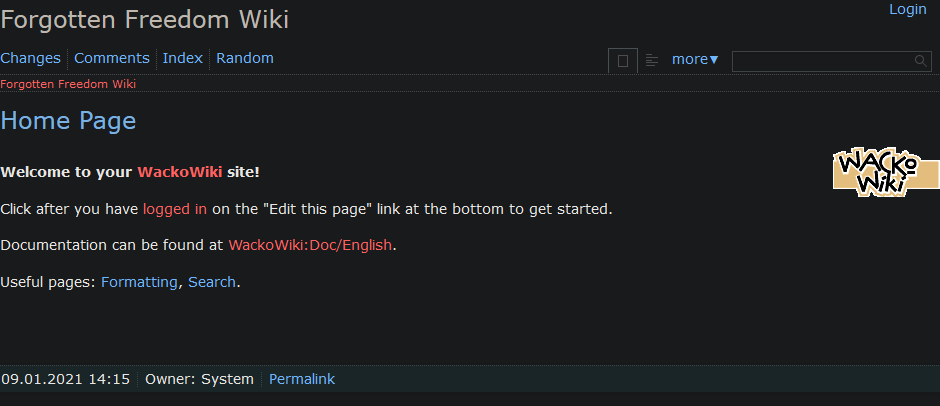Click the Login link

pyautogui.click(x=907, y=9)
